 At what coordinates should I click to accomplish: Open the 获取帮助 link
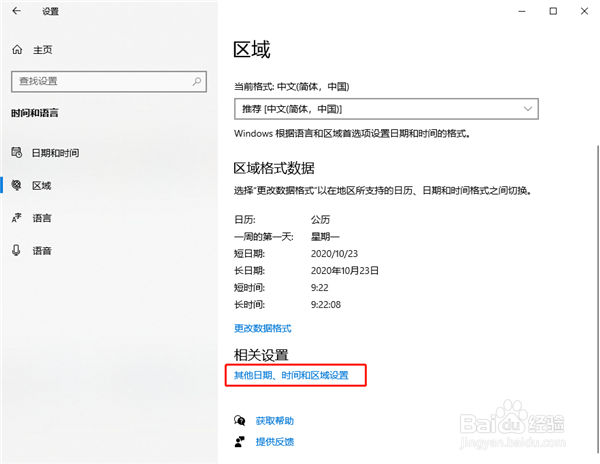coord(275,421)
